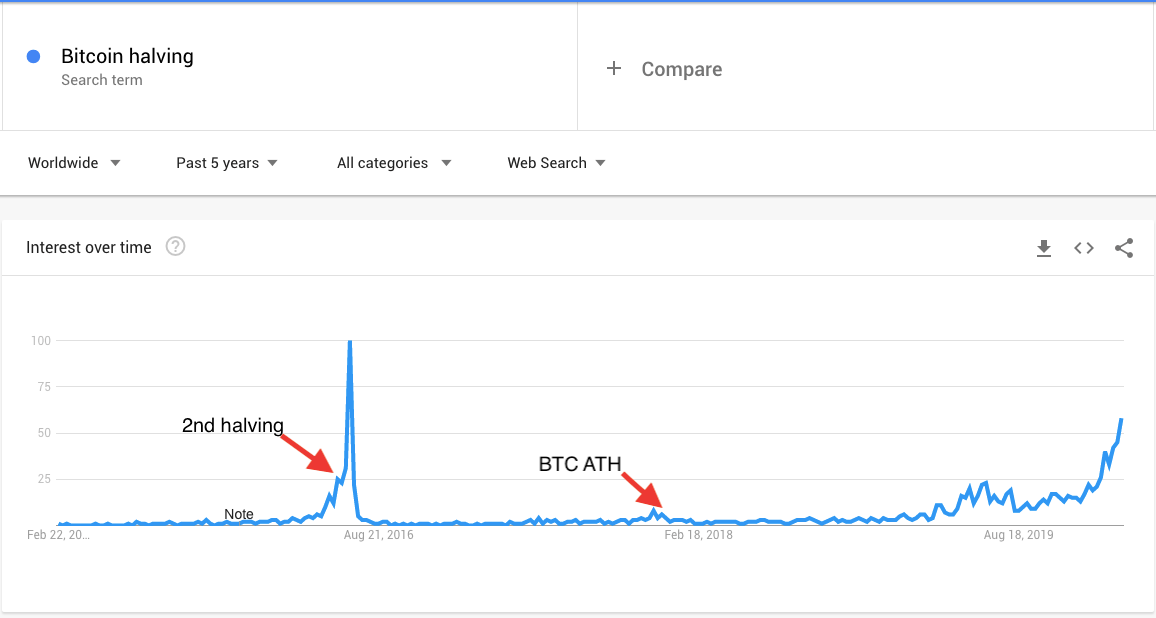This screenshot has width=1156, height=618.
Task: Click the BTC ATH annotation label
Action: 580,464
